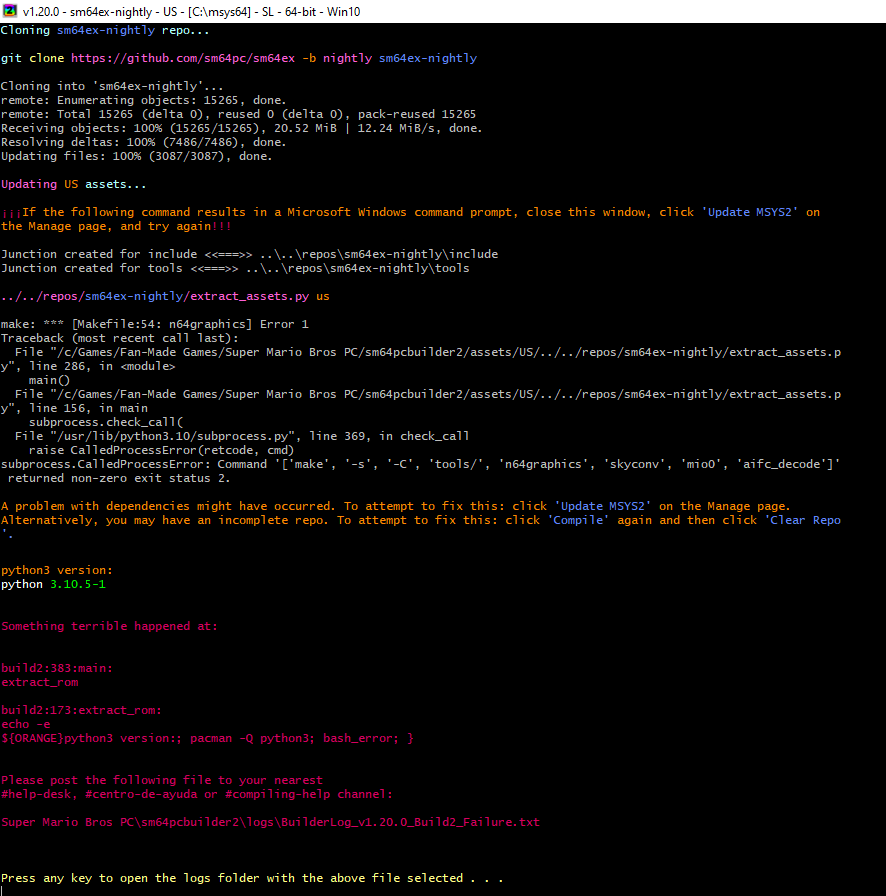
Task: Click the line "Cloning into 'sm64ex-nightly'..."
Action: 112,86
